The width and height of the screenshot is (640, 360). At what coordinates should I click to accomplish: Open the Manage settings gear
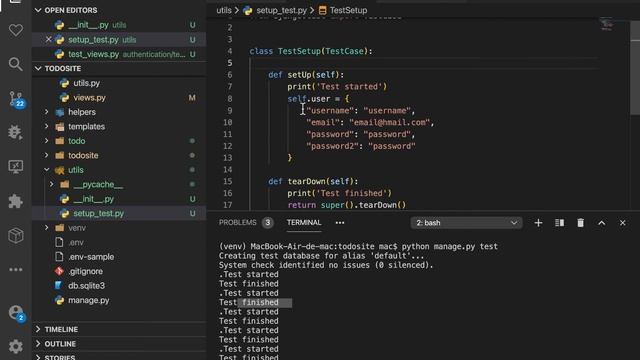click(16, 347)
